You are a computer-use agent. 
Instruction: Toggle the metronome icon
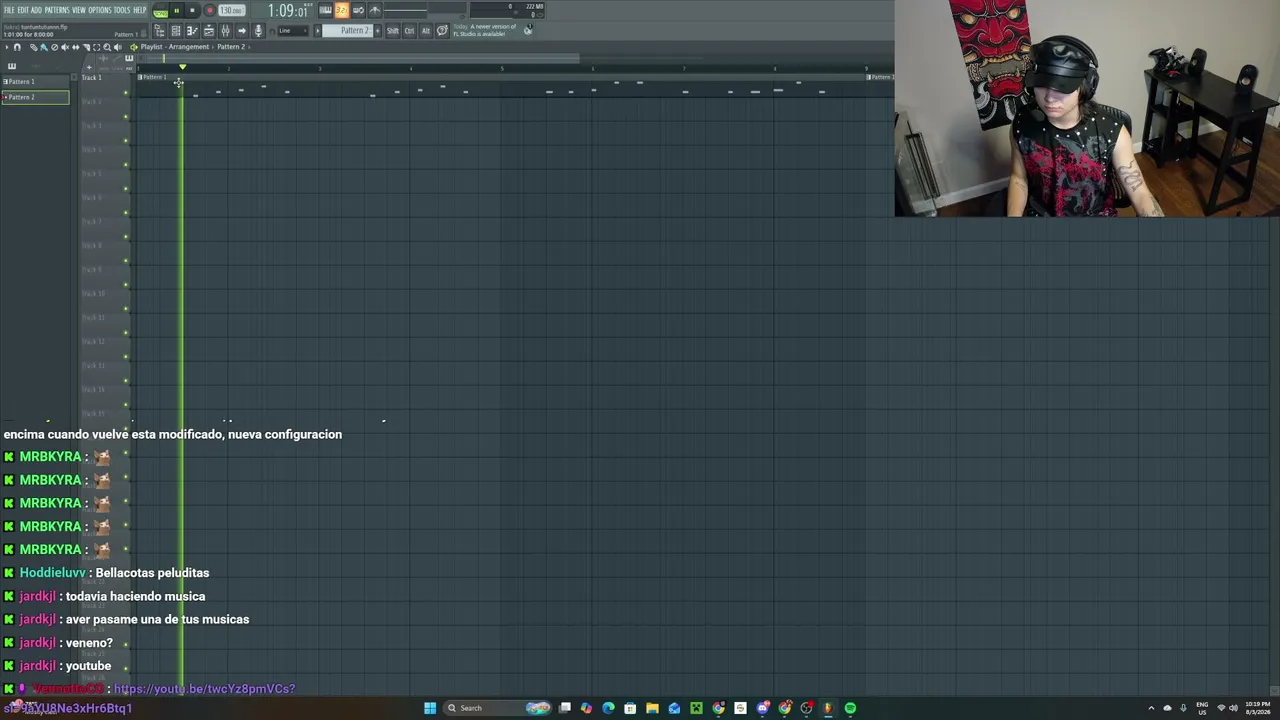tap(375, 11)
